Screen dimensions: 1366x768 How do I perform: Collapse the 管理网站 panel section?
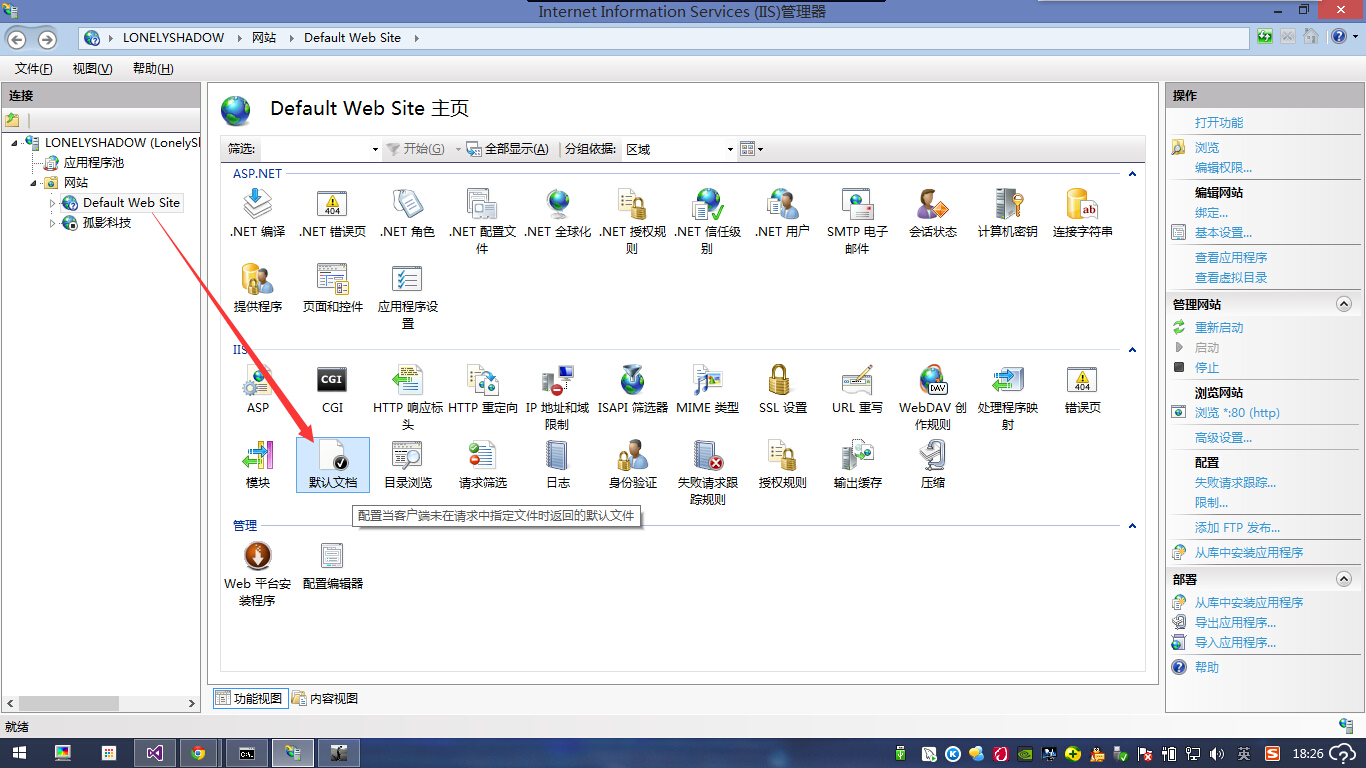[x=1344, y=304]
